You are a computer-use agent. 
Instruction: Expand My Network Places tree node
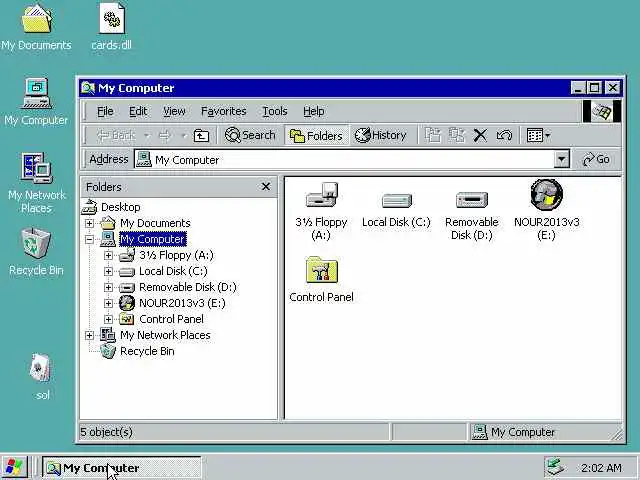pyautogui.click(x=89, y=336)
